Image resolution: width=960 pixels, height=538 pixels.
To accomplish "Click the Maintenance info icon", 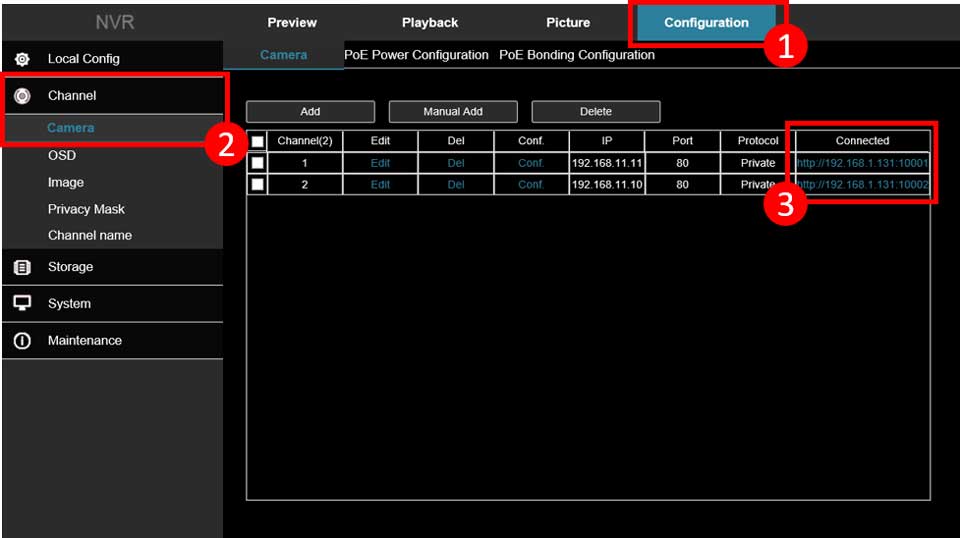I will (x=22, y=341).
